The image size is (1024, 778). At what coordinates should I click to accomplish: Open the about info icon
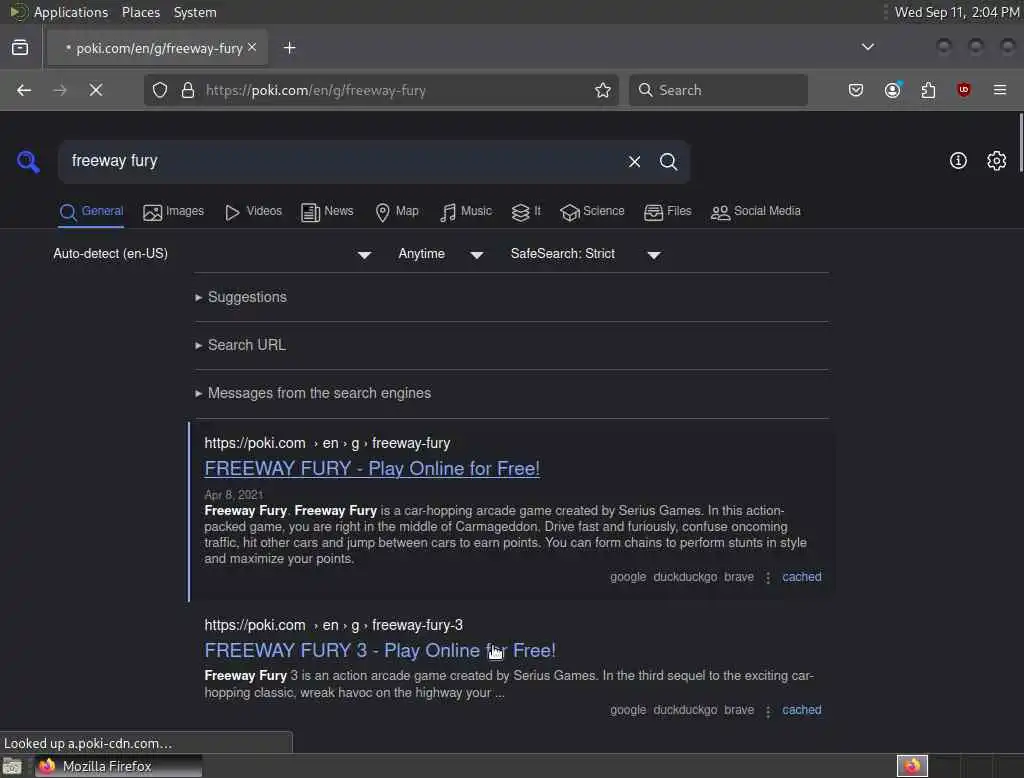tap(958, 161)
